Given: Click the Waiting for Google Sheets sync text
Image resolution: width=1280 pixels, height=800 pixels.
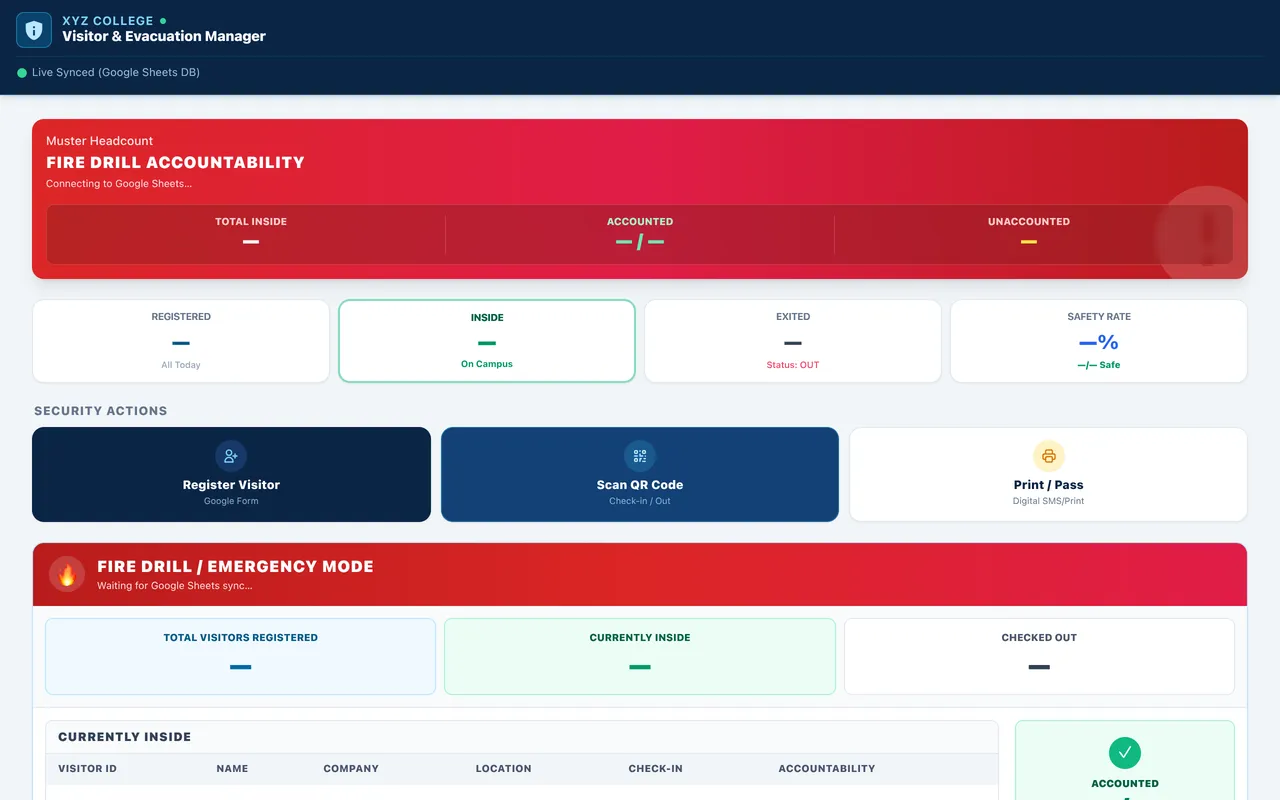Looking at the screenshot, I should coord(175,586).
